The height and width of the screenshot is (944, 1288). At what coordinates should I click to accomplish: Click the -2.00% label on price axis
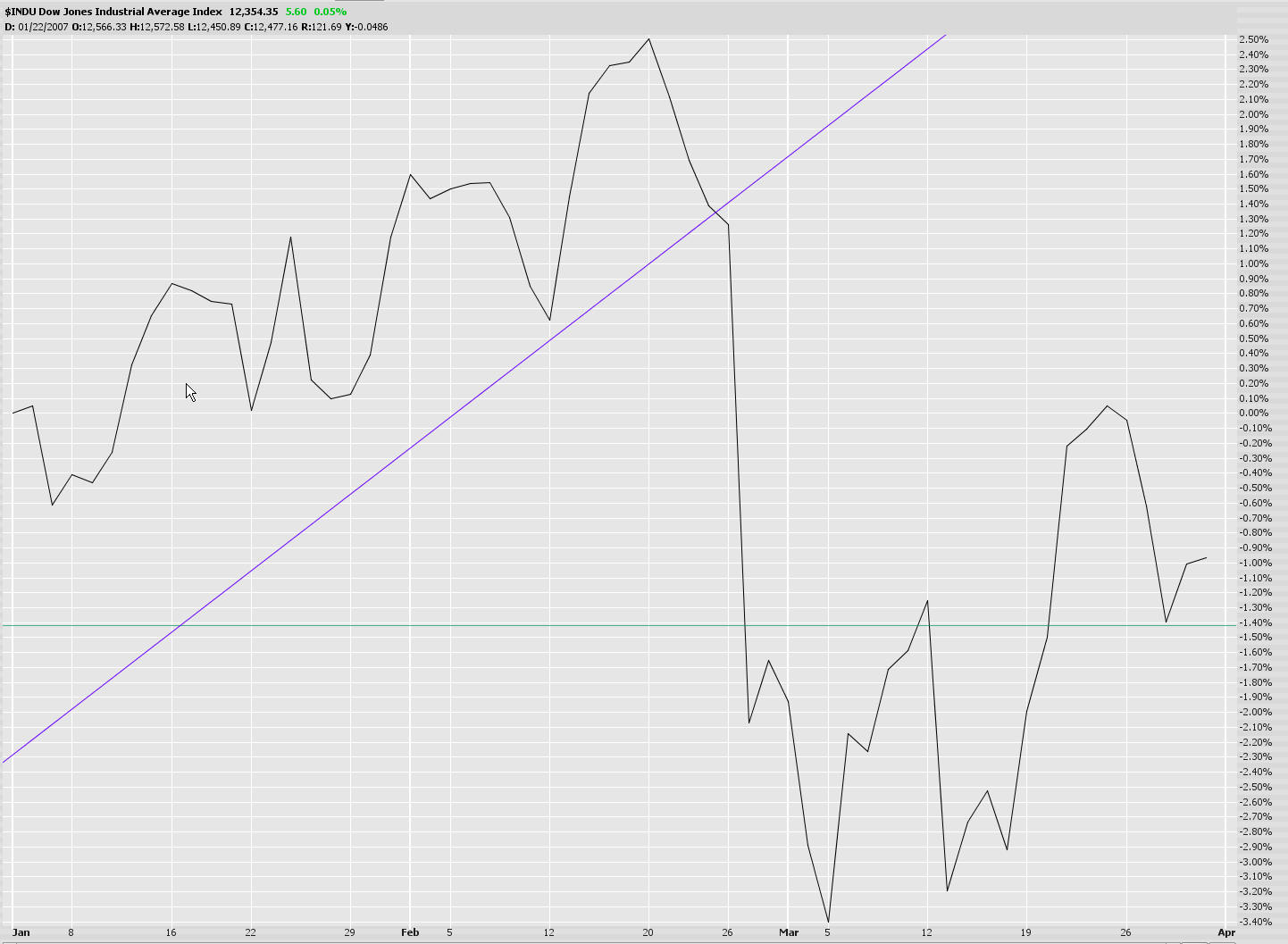[x=1256, y=712]
